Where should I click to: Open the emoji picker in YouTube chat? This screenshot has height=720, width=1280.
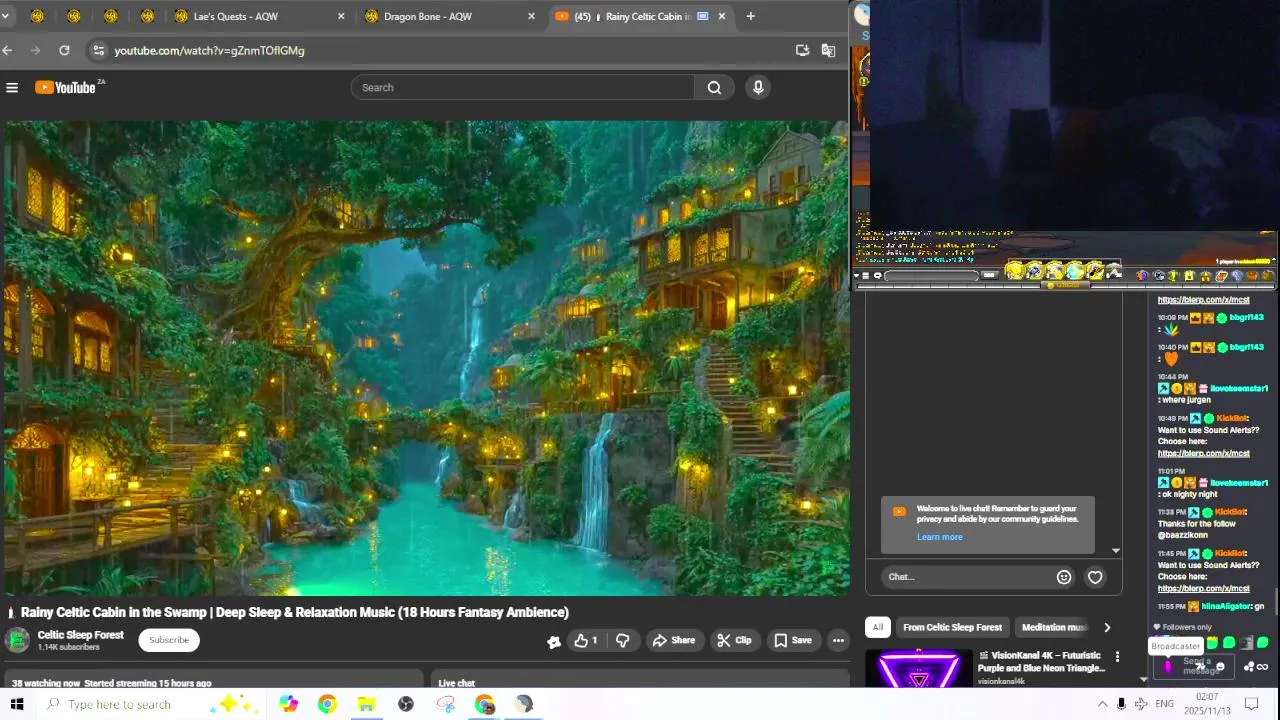point(1064,577)
